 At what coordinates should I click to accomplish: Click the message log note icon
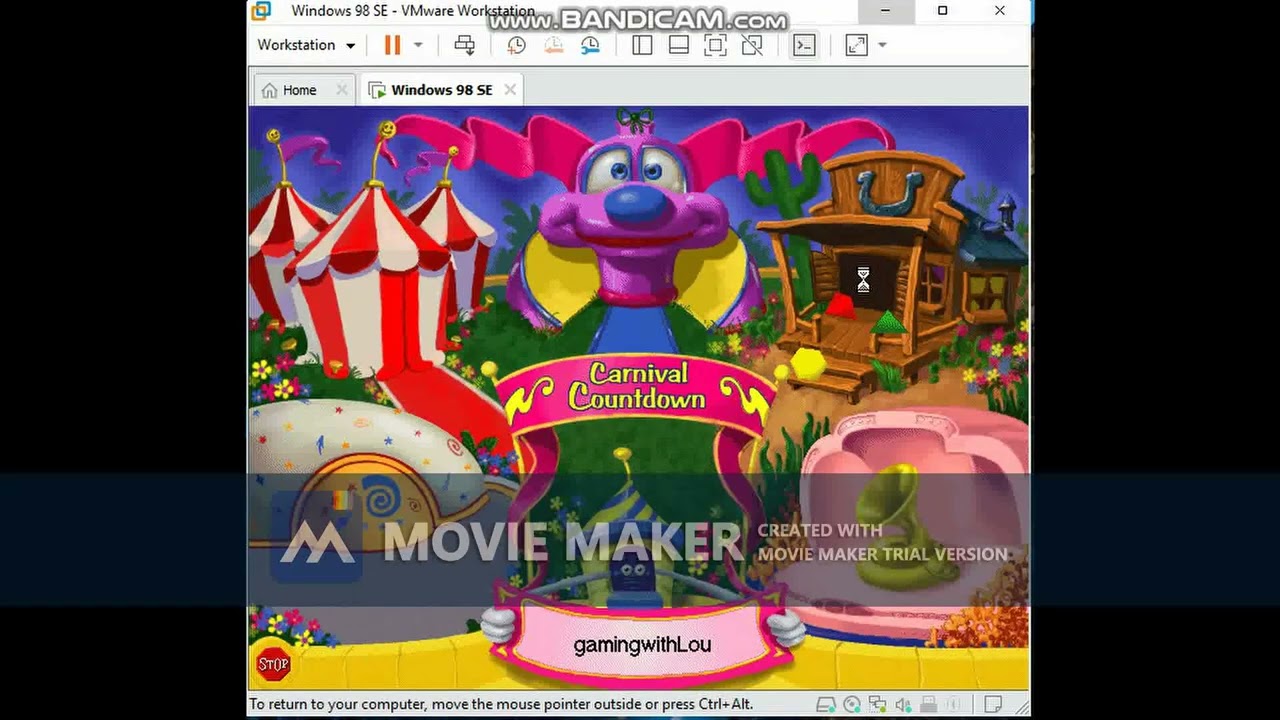pos(993,705)
